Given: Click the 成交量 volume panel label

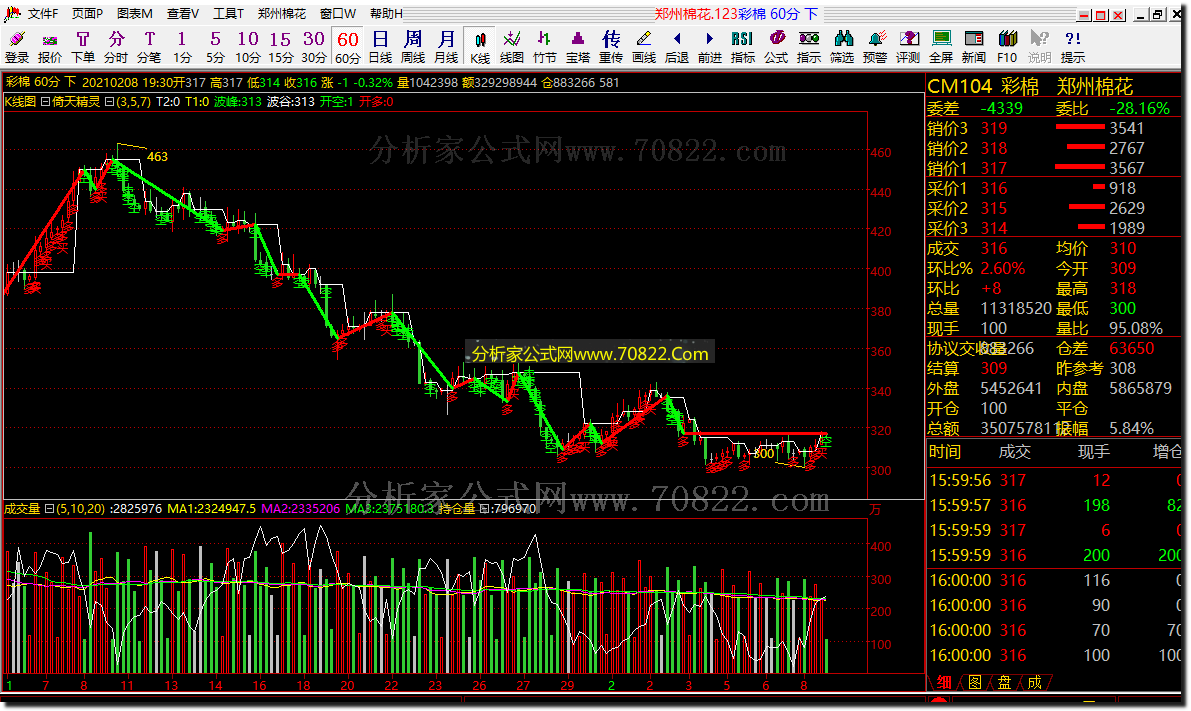Looking at the screenshot, I should tap(23, 509).
